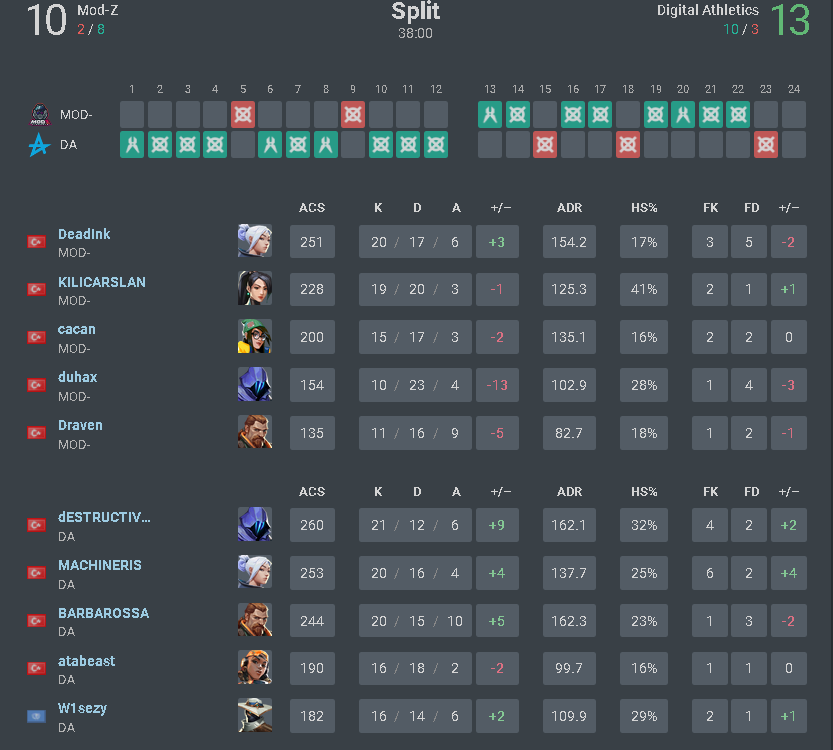Click the ACS header above MOD- players
Image resolution: width=833 pixels, height=750 pixels.
pyautogui.click(x=312, y=208)
